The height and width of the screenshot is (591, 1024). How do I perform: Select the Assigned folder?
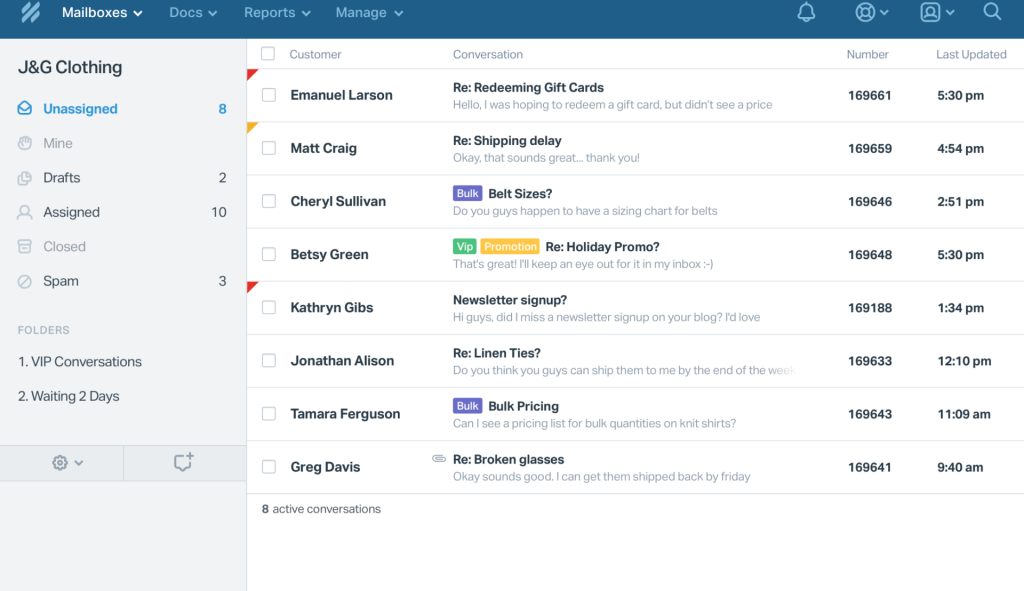pos(123,212)
